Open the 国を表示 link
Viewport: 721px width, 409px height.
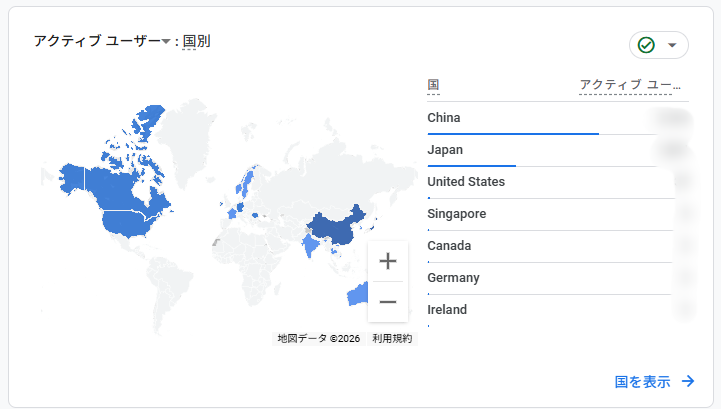pyautogui.click(x=642, y=381)
